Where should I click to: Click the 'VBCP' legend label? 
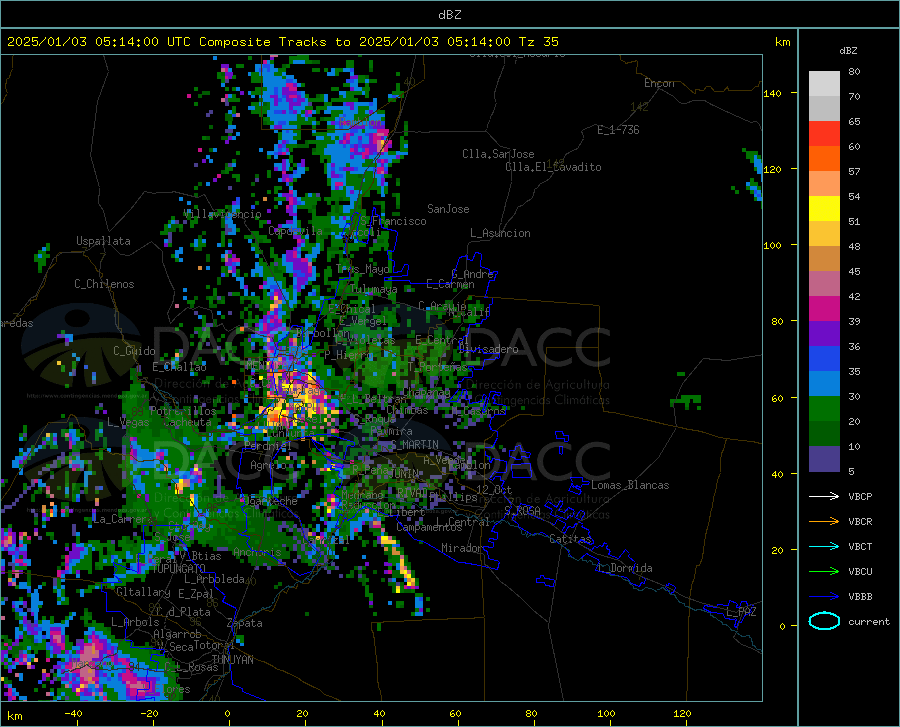(860, 496)
